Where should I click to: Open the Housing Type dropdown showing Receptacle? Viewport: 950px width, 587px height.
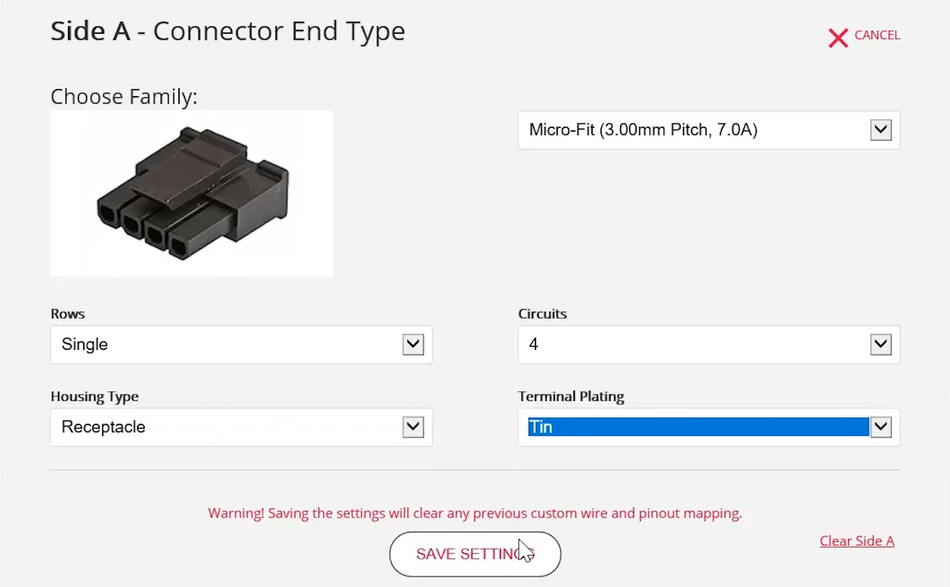tap(240, 427)
